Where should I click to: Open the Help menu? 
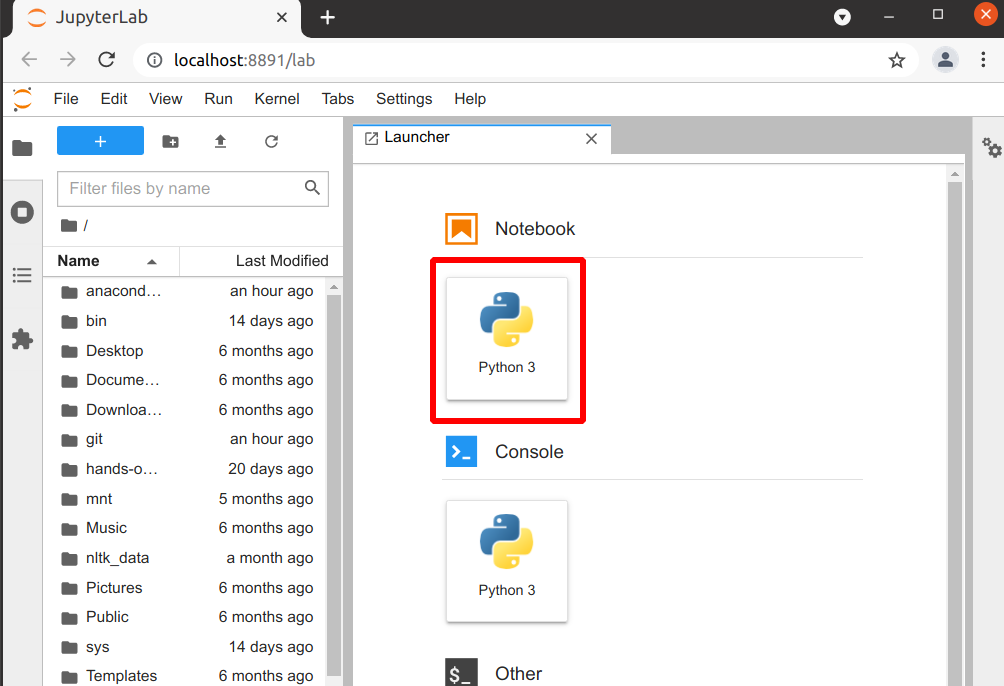point(470,99)
